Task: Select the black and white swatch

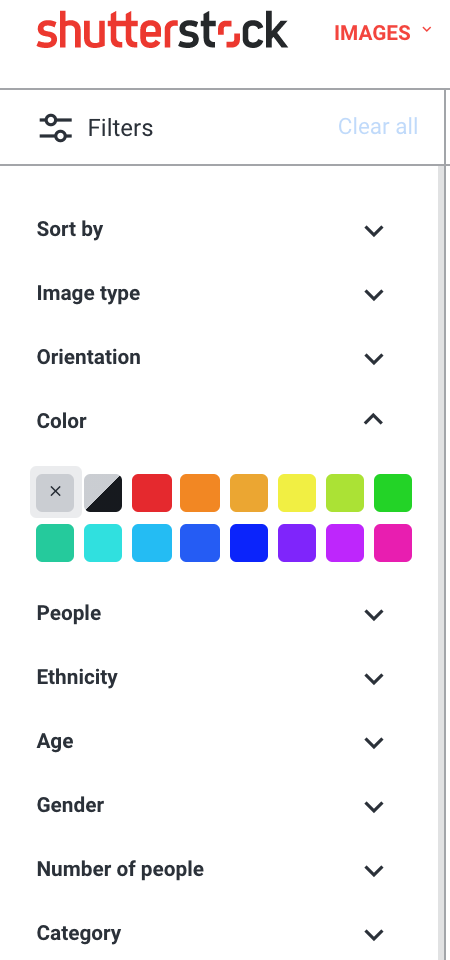Action: (x=103, y=492)
